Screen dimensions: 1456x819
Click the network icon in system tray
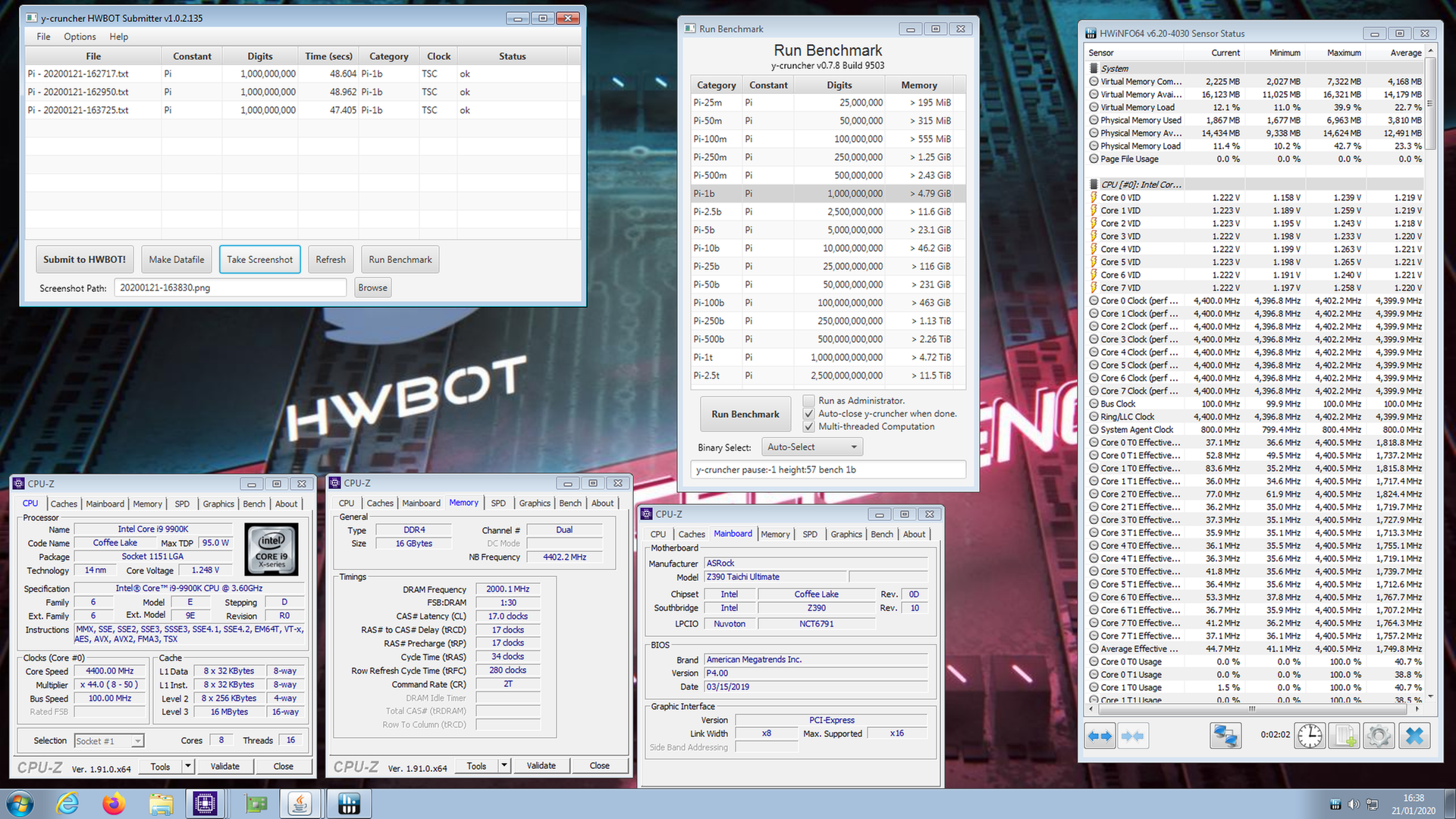point(1372,804)
